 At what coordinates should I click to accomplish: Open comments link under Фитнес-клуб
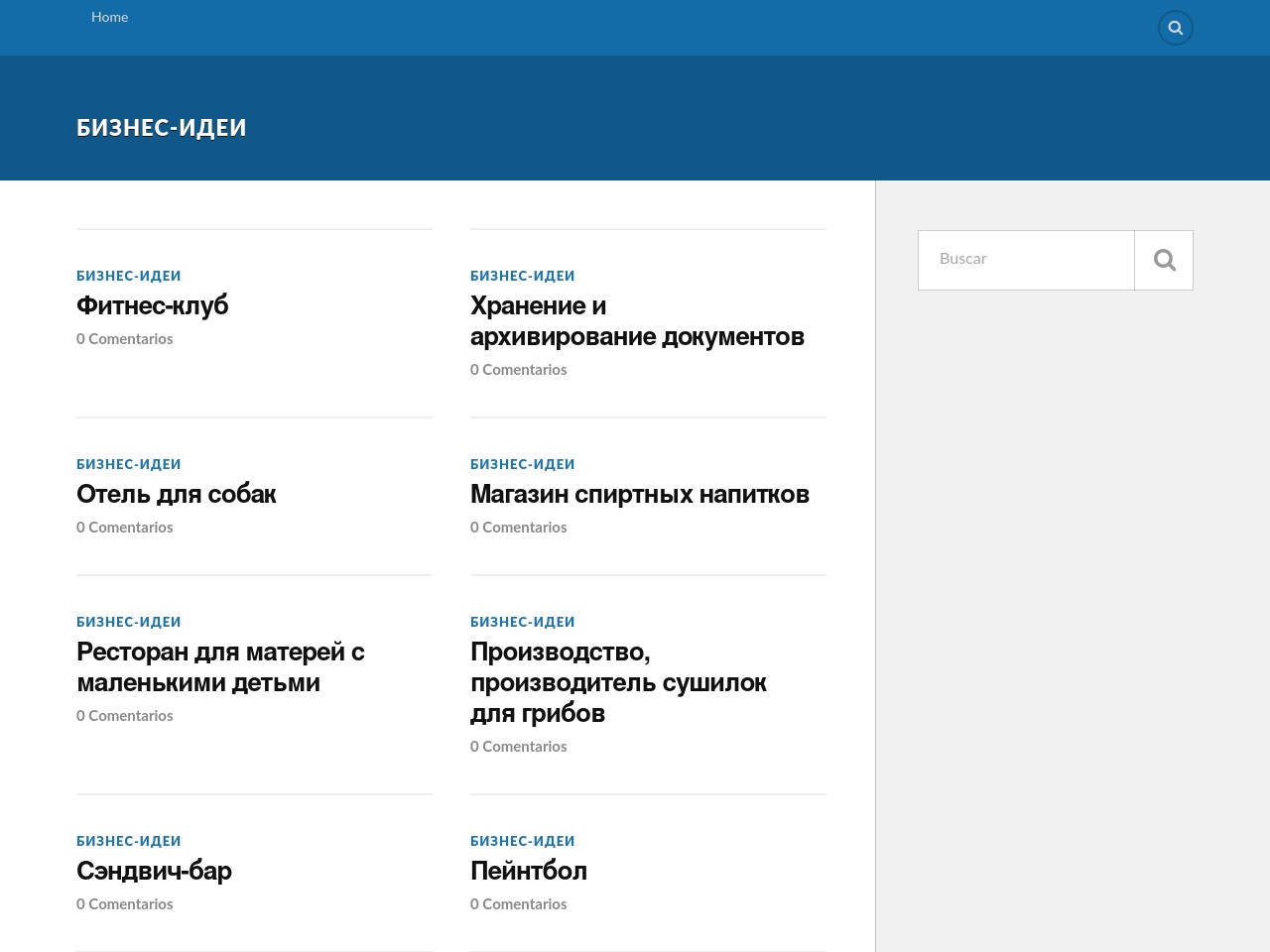pos(125,339)
